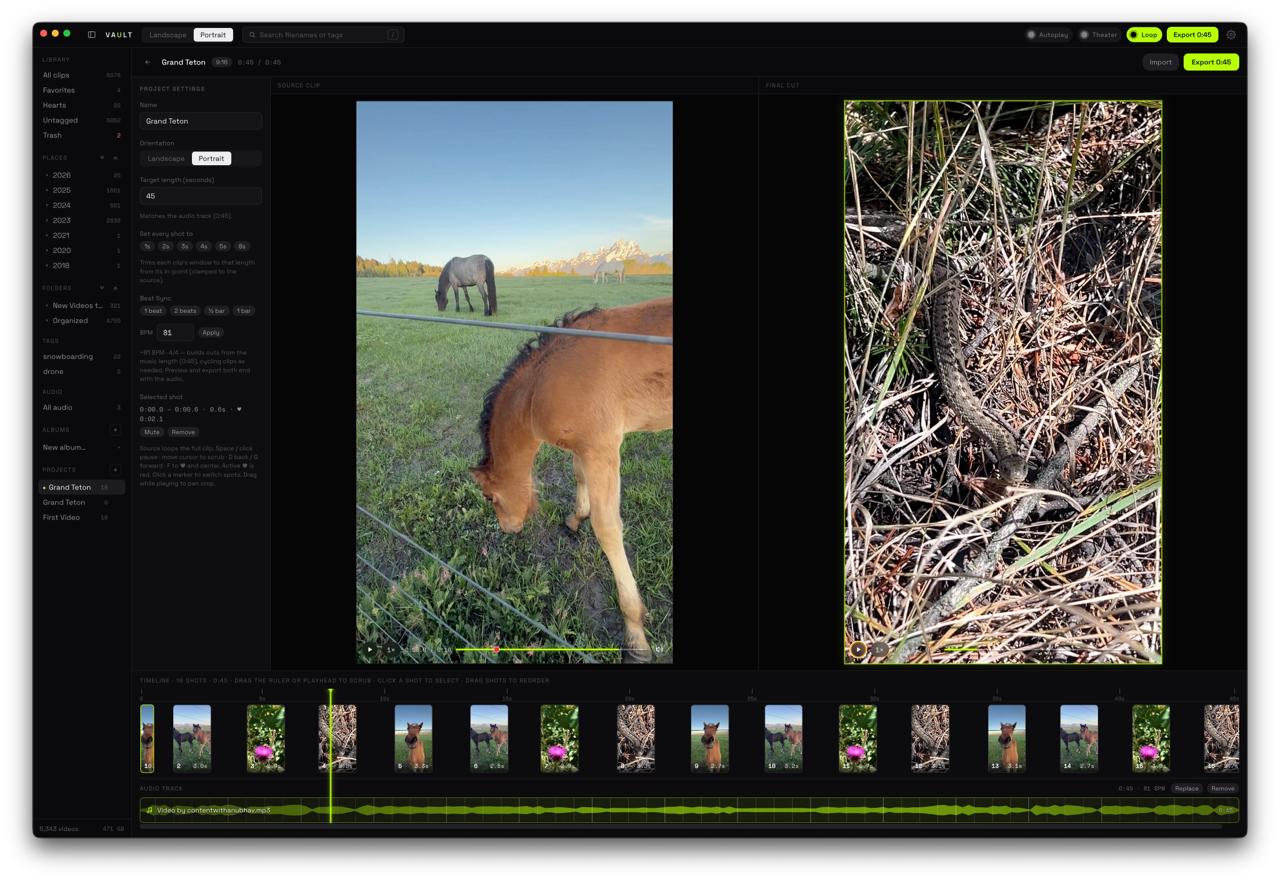Set every shot to 3s
The height and width of the screenshot is (881, 1280).
[x=185, y=246]
